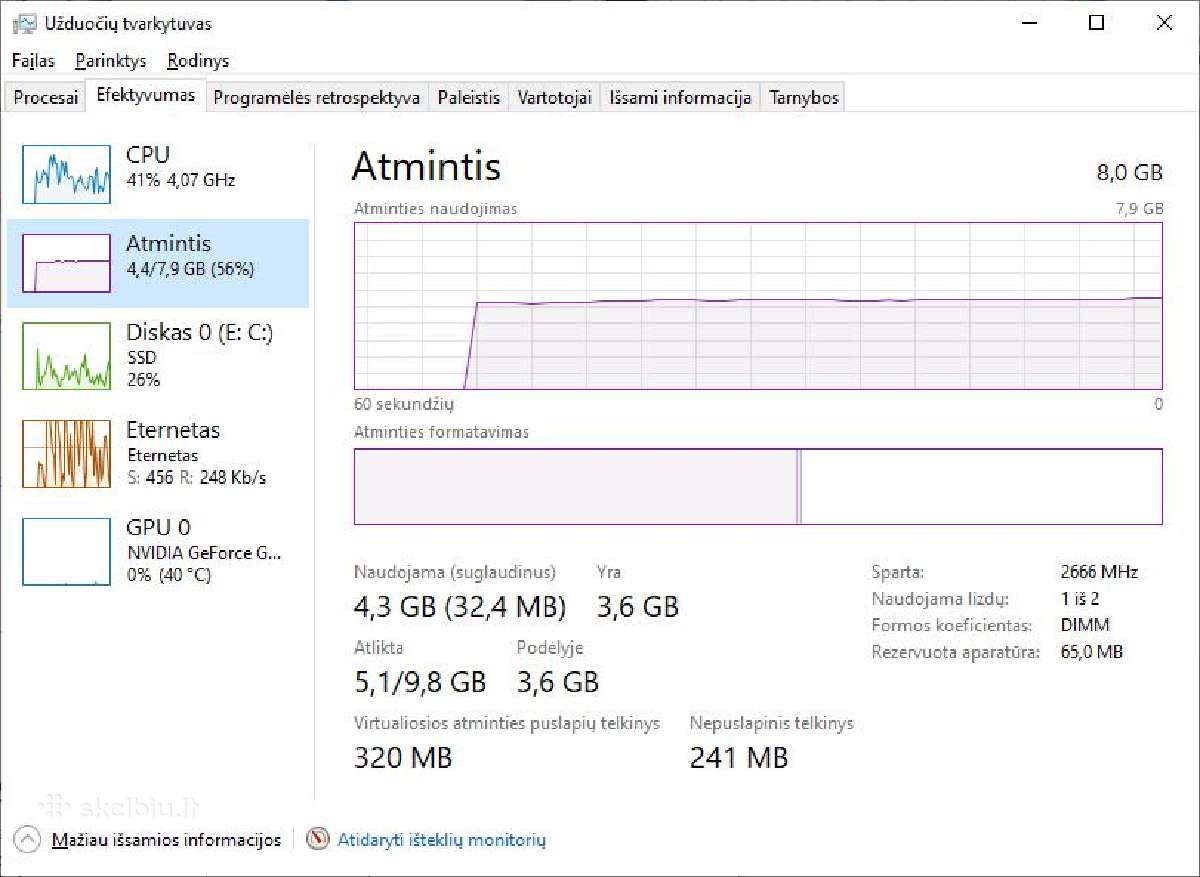Screen dimensions: 1200x877
Task: Open the Diskas 0 (E: C:) performance graph
Action: pos(158,355)
